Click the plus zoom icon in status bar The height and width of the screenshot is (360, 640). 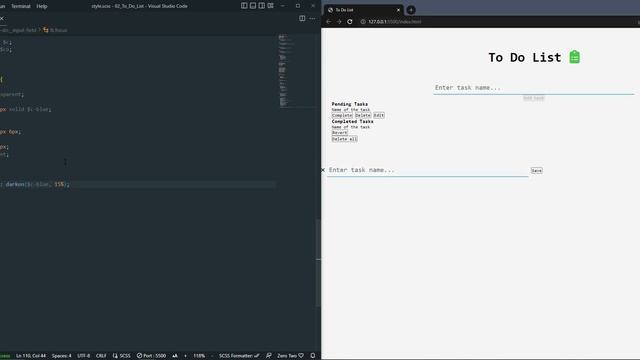click(x=185, y=356)
